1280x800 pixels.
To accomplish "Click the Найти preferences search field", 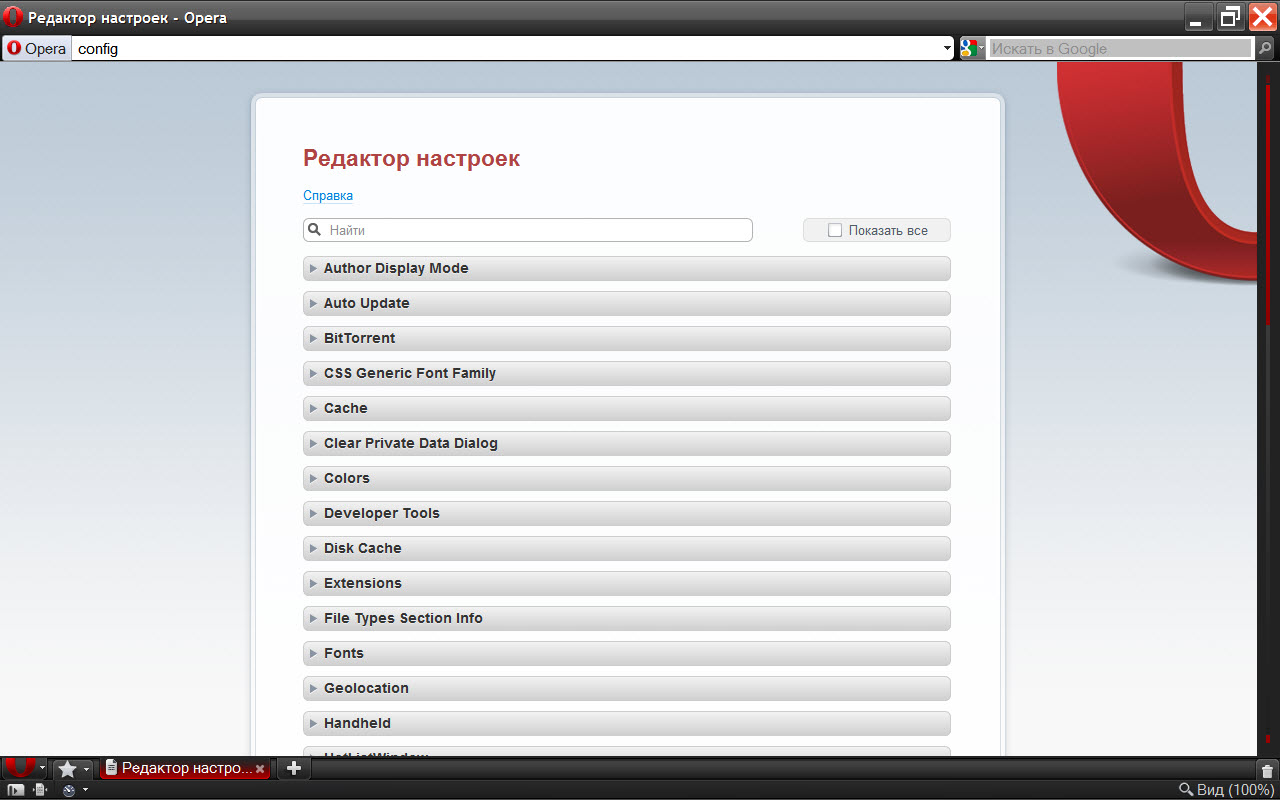I will point(528,230).
